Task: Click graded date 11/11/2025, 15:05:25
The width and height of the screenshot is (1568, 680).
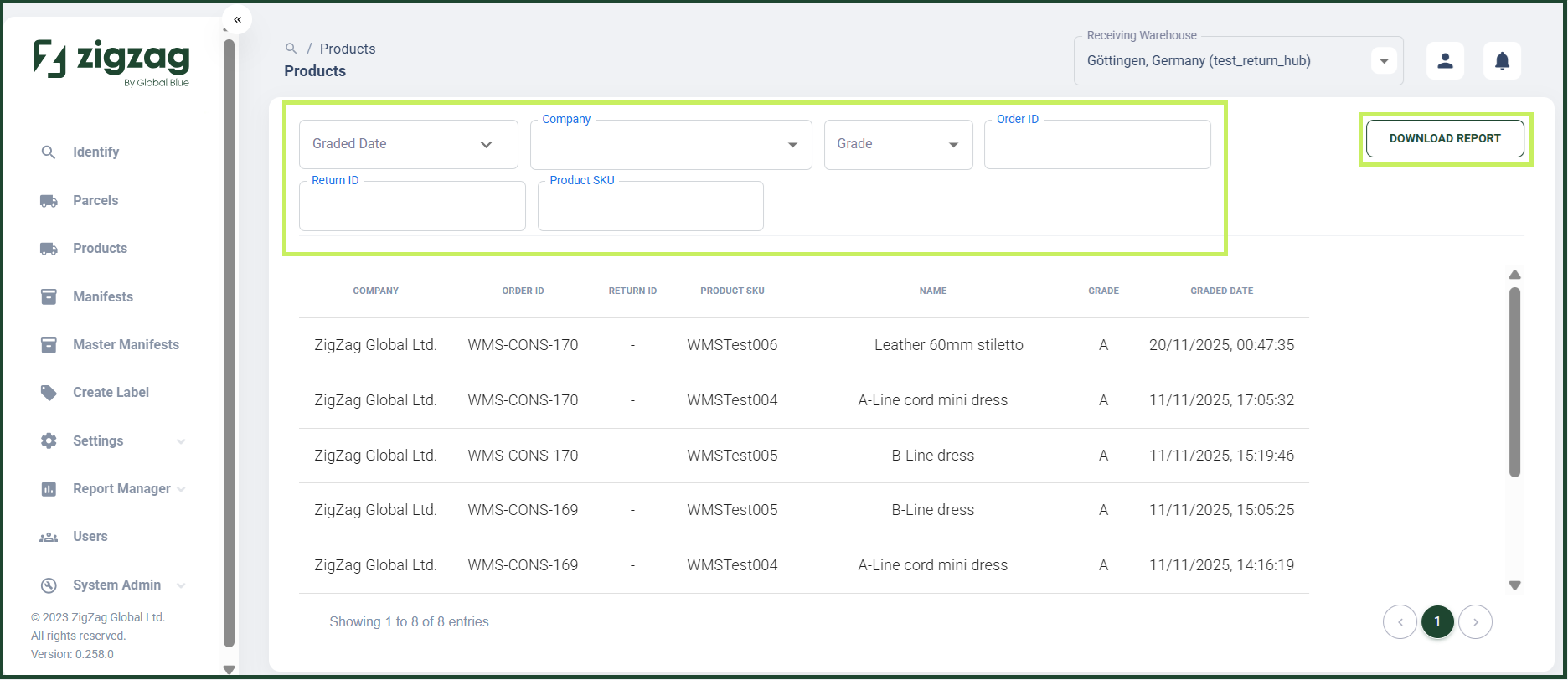Action: (1221, 510)
